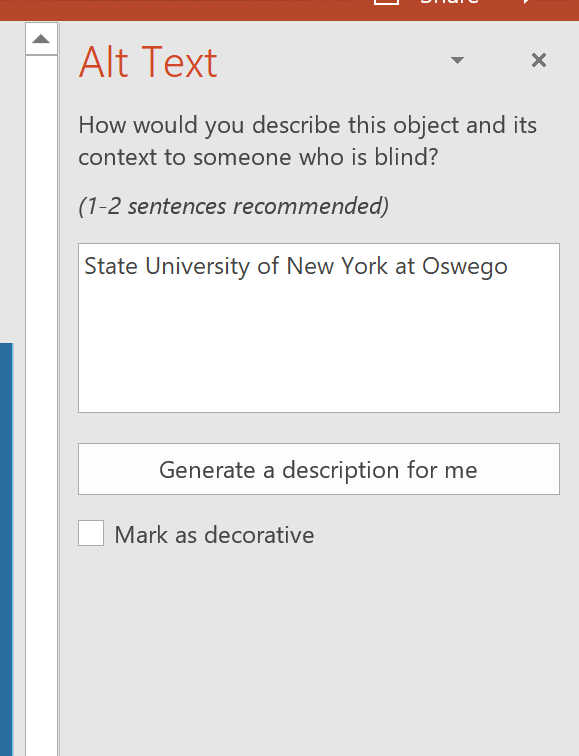Viewport: 579px width, 756px height.
Task: Click Generate a description for me
Action: point(319,469)
